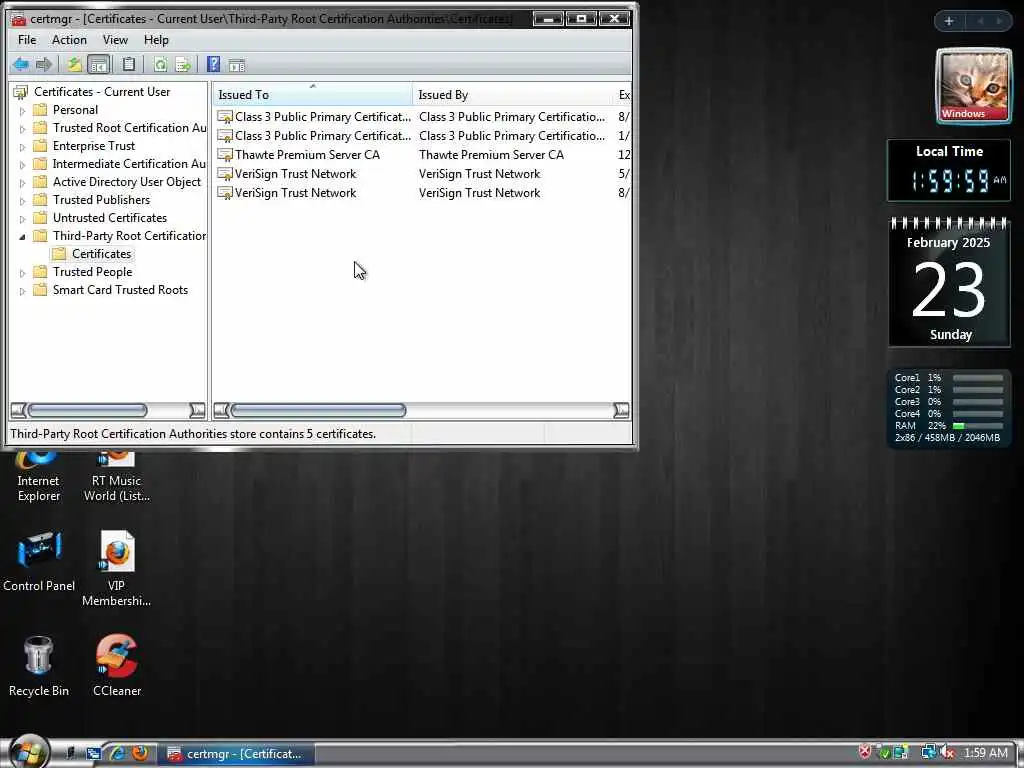Select RT Music World desktop shortcut

[117, 477]
